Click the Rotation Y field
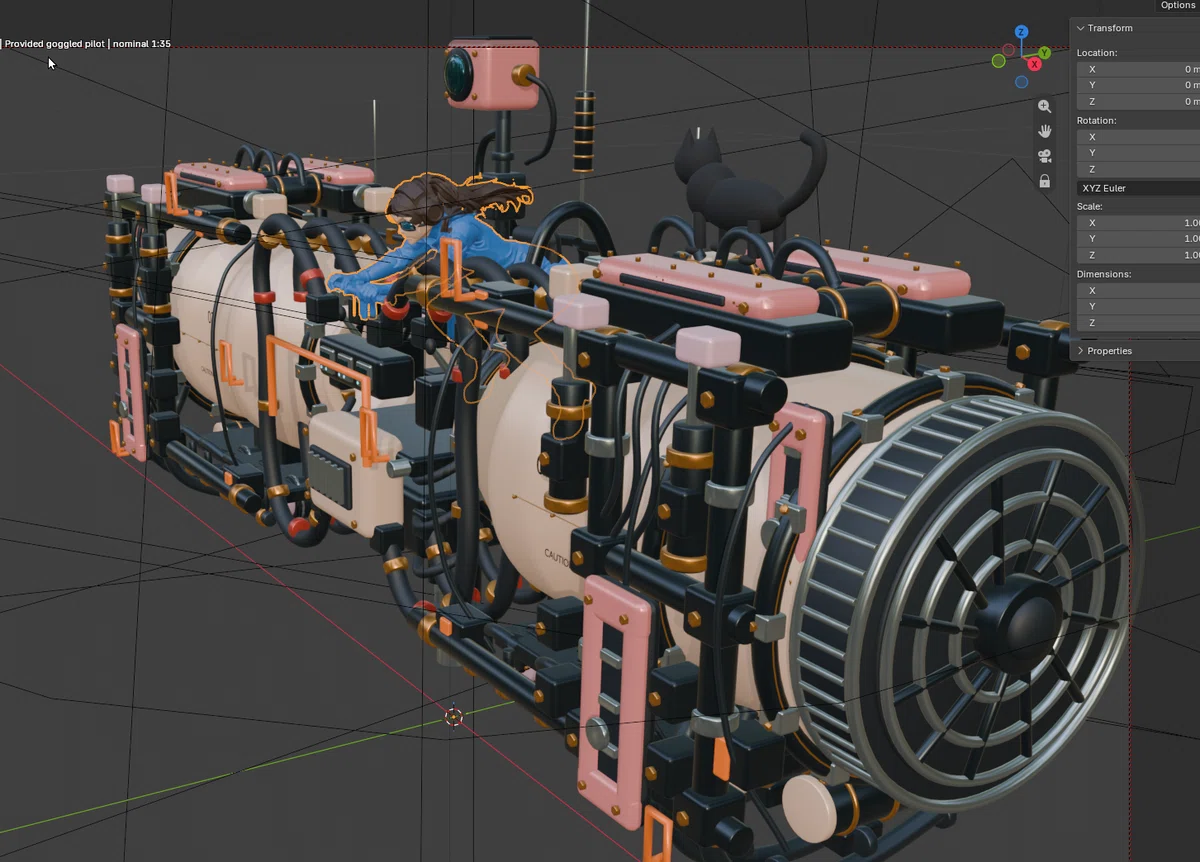1200x862 pixels. 1139,153
